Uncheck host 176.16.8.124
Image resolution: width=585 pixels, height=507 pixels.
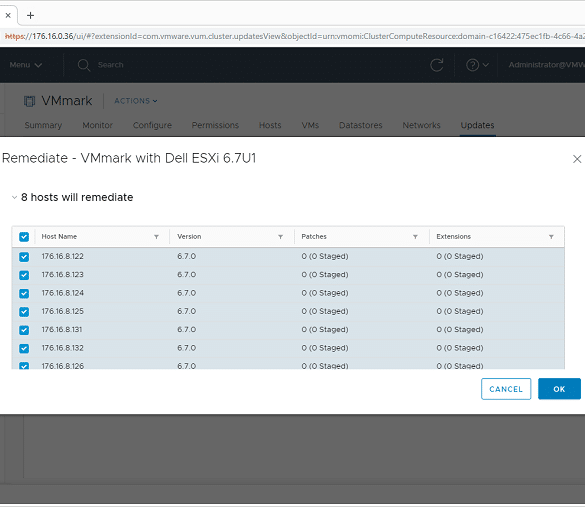(x=24, y=293)
